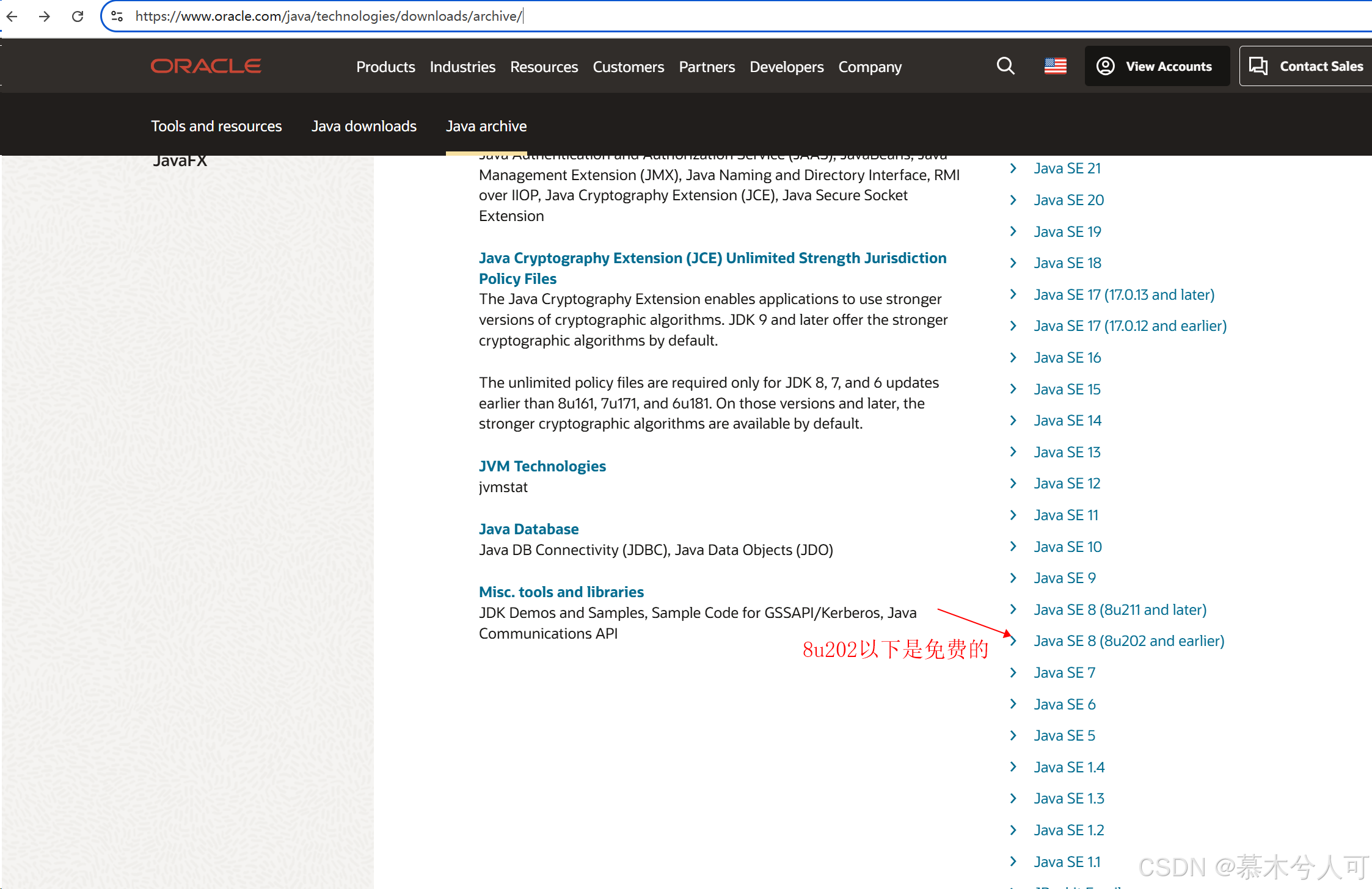
Task: Open Java SE 13 archive link
Action: coord(1067,452)
